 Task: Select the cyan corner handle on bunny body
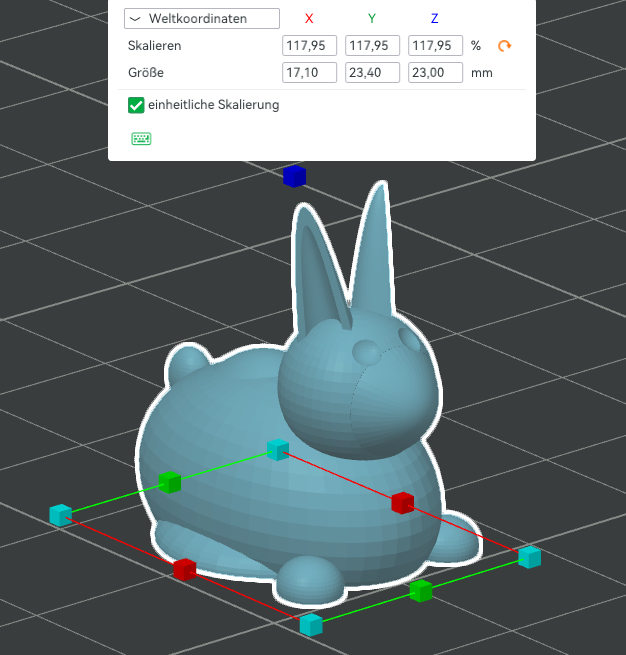[x=278, y=450]
